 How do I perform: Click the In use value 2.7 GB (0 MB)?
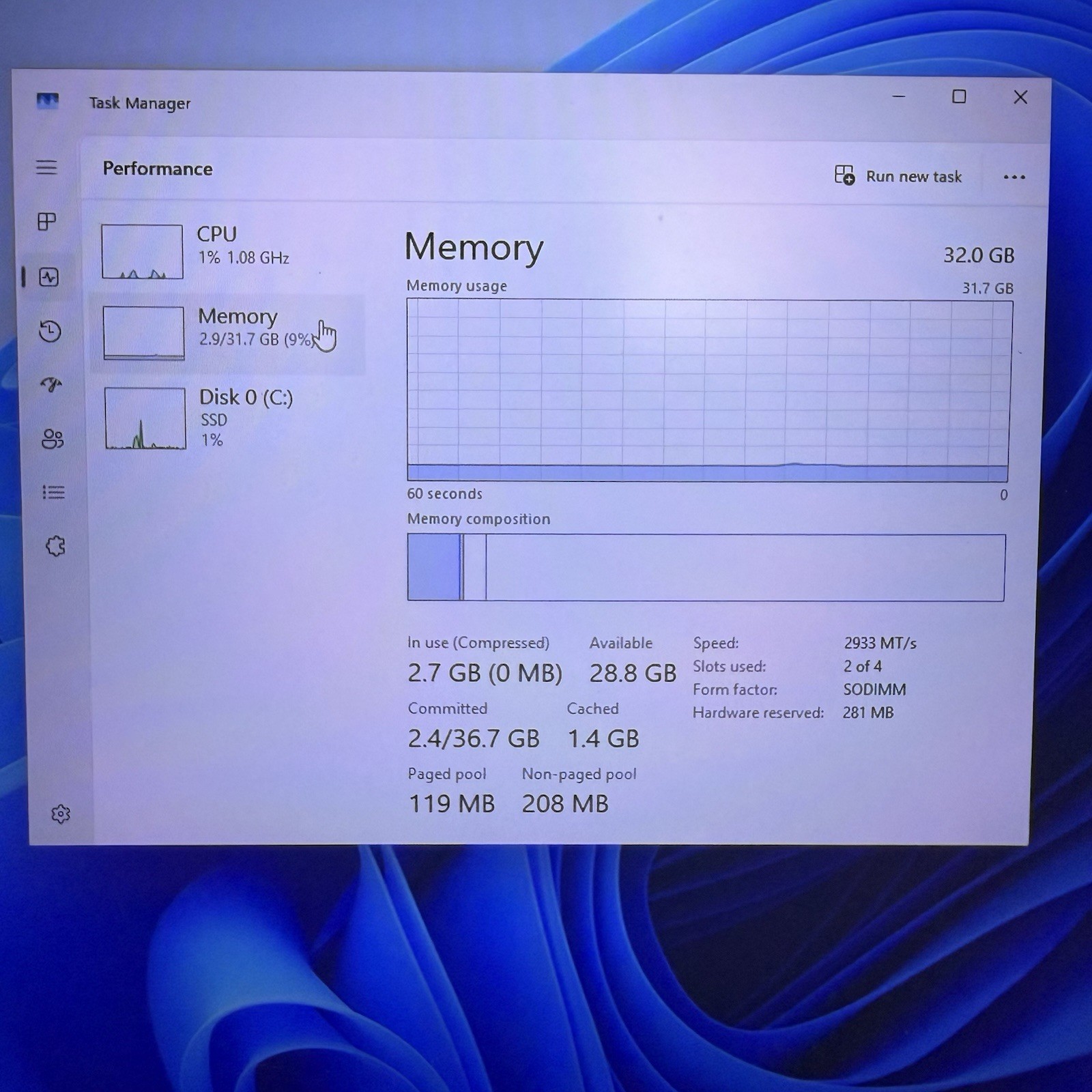click(485, 673)
